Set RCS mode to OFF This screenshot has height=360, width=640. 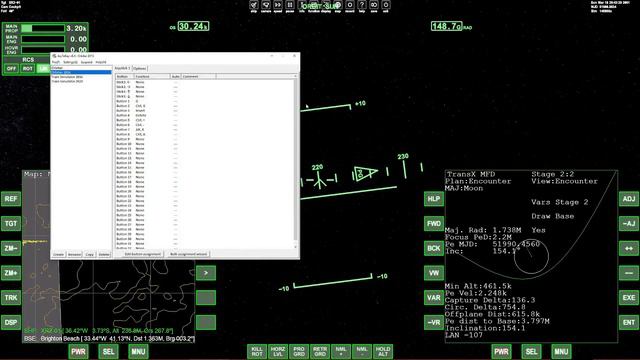11,69
